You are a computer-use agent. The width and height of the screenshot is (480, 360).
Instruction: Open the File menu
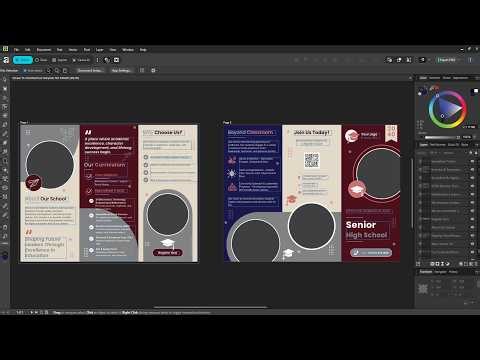(16, 50)
